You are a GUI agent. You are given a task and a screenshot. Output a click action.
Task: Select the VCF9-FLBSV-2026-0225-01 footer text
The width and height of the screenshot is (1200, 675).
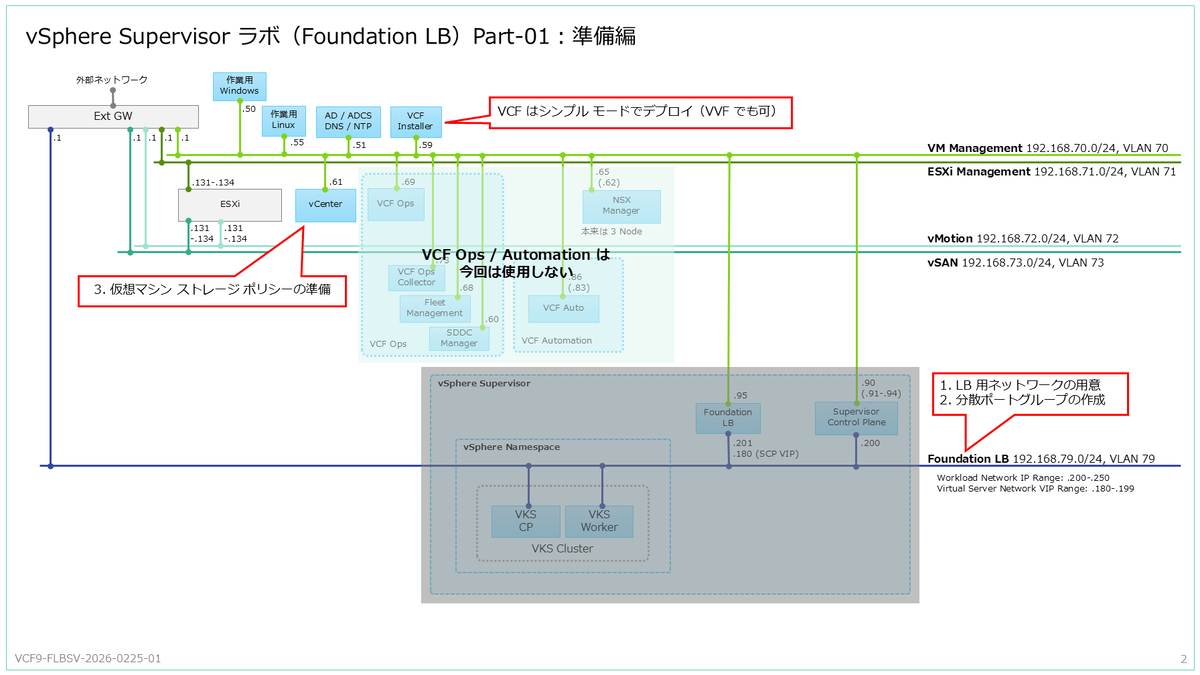tap(88, 659)
